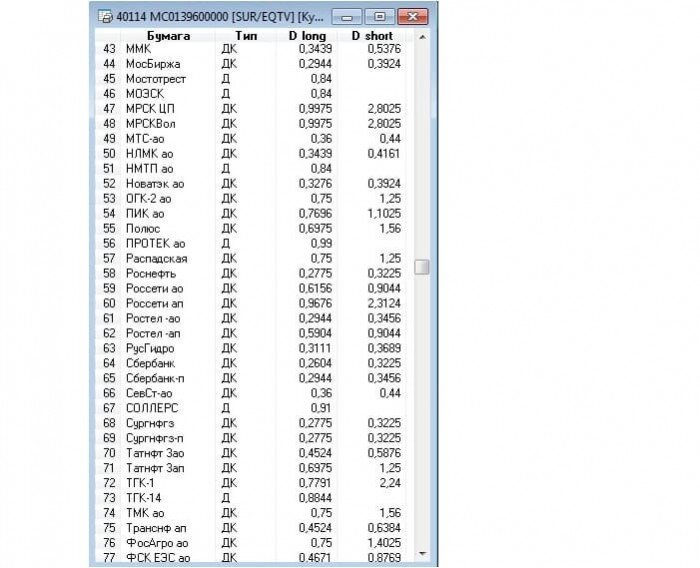Viewport: 700px width, 568px height.
Task: Select the НЛМК ао row
Action: click(x=251, y=154)
